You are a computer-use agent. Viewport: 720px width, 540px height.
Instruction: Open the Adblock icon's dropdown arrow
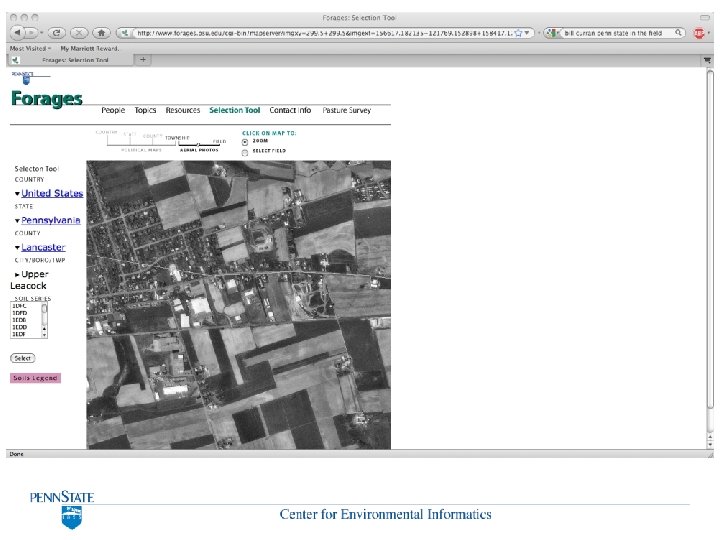(708, 33)
